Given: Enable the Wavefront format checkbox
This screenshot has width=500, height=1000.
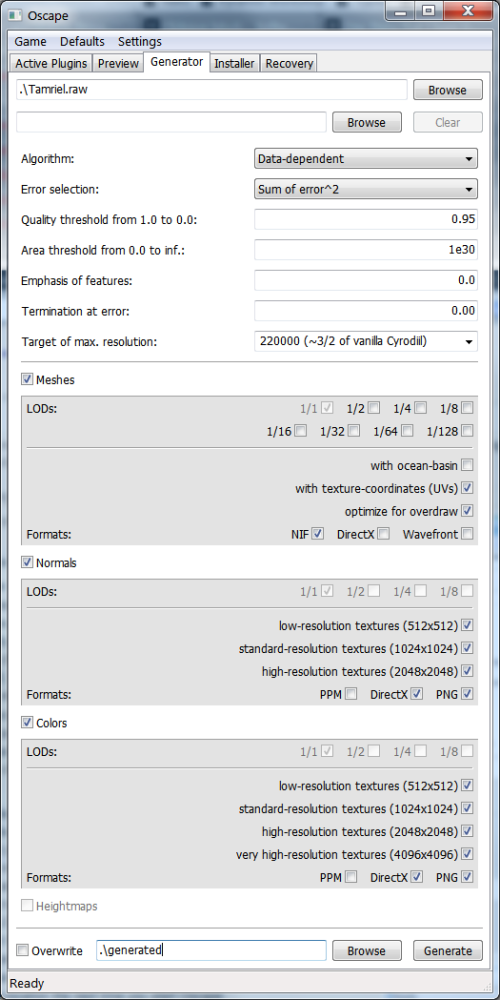Looking at the screenshot, I should point(467,534).
